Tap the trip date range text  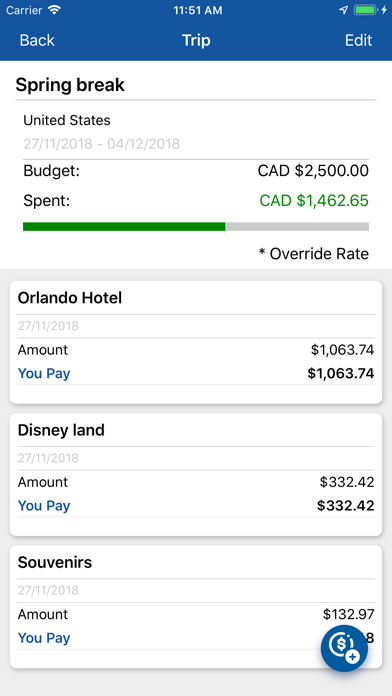(x=102, y=143)
